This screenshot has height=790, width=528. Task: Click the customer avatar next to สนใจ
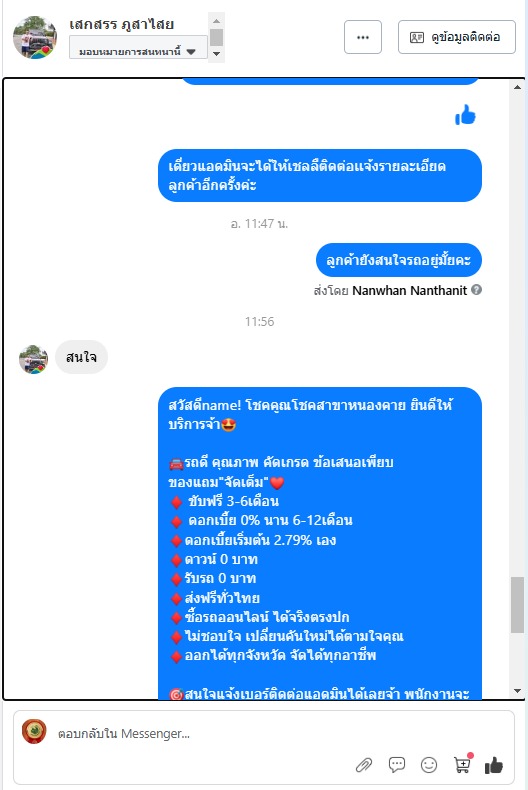coord(33,359)
